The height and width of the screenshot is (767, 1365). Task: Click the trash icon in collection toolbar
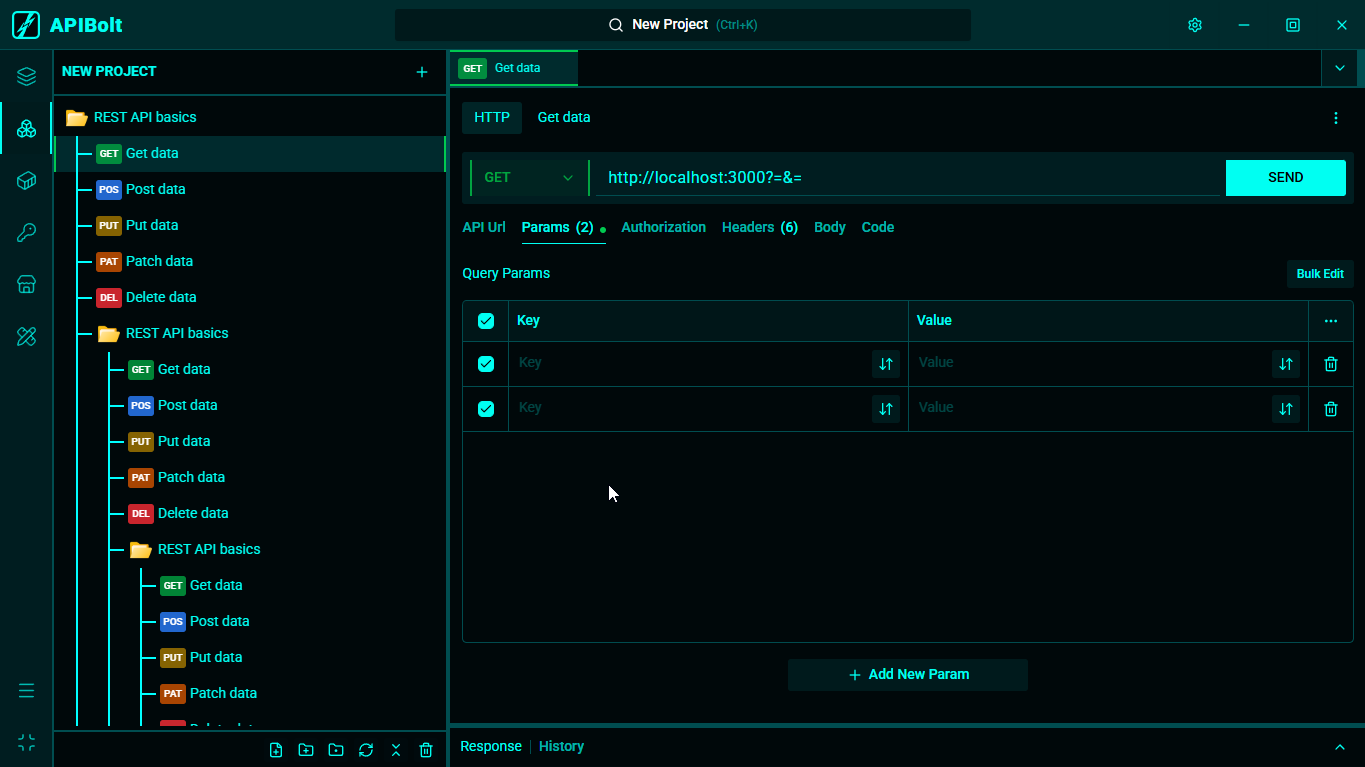pos(426,750)
